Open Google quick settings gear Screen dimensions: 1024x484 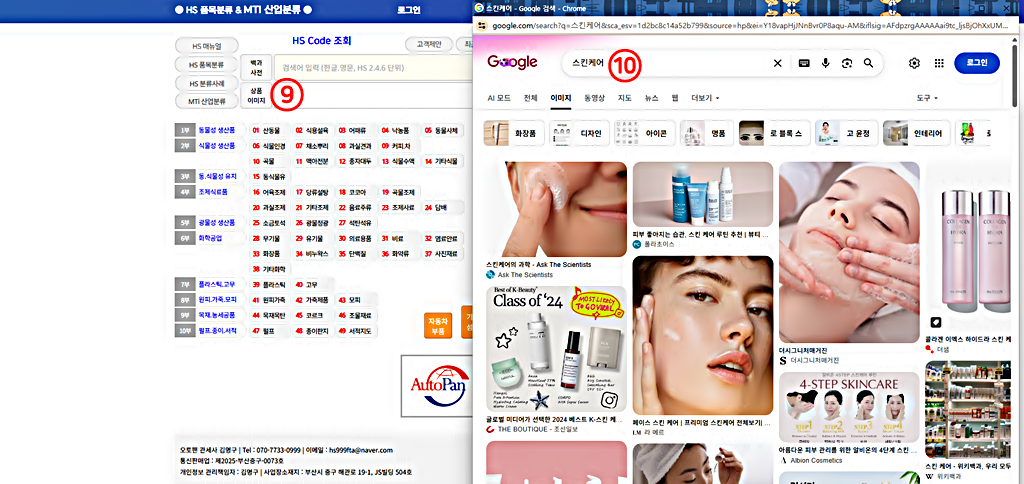[914, 63]
